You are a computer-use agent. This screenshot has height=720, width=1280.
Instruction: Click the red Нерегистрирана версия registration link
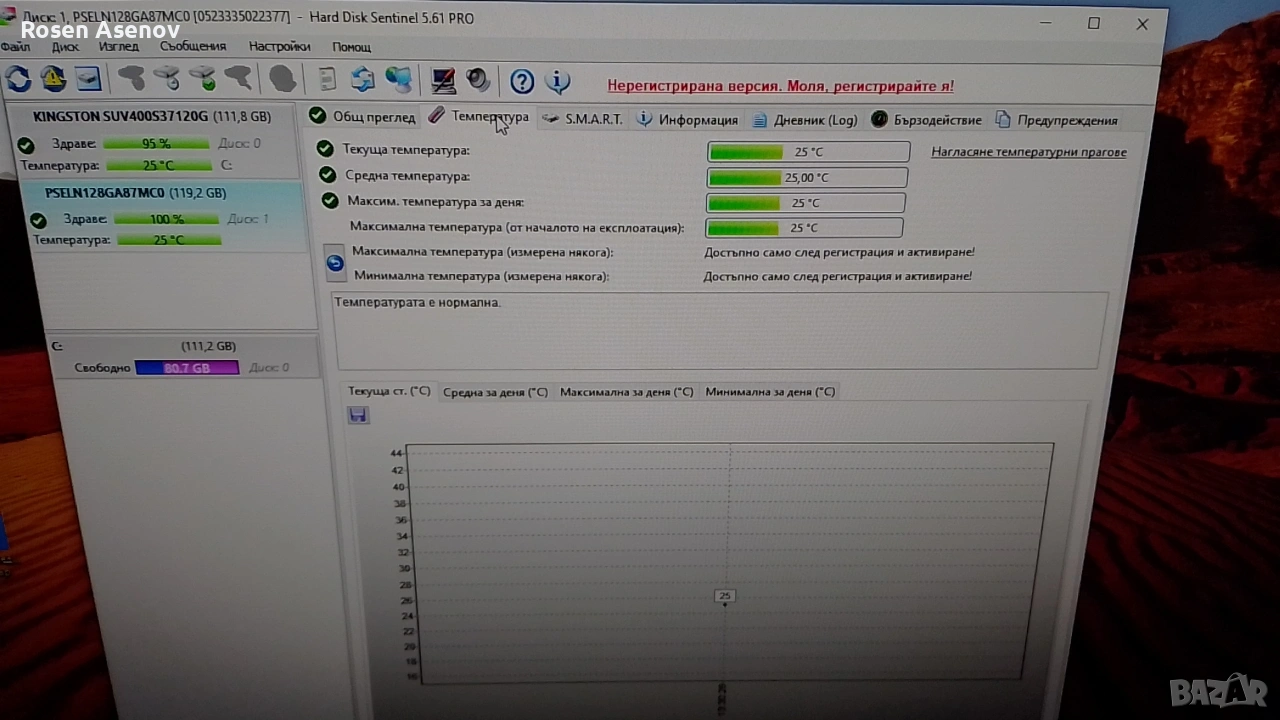click(x=780, y=86)
